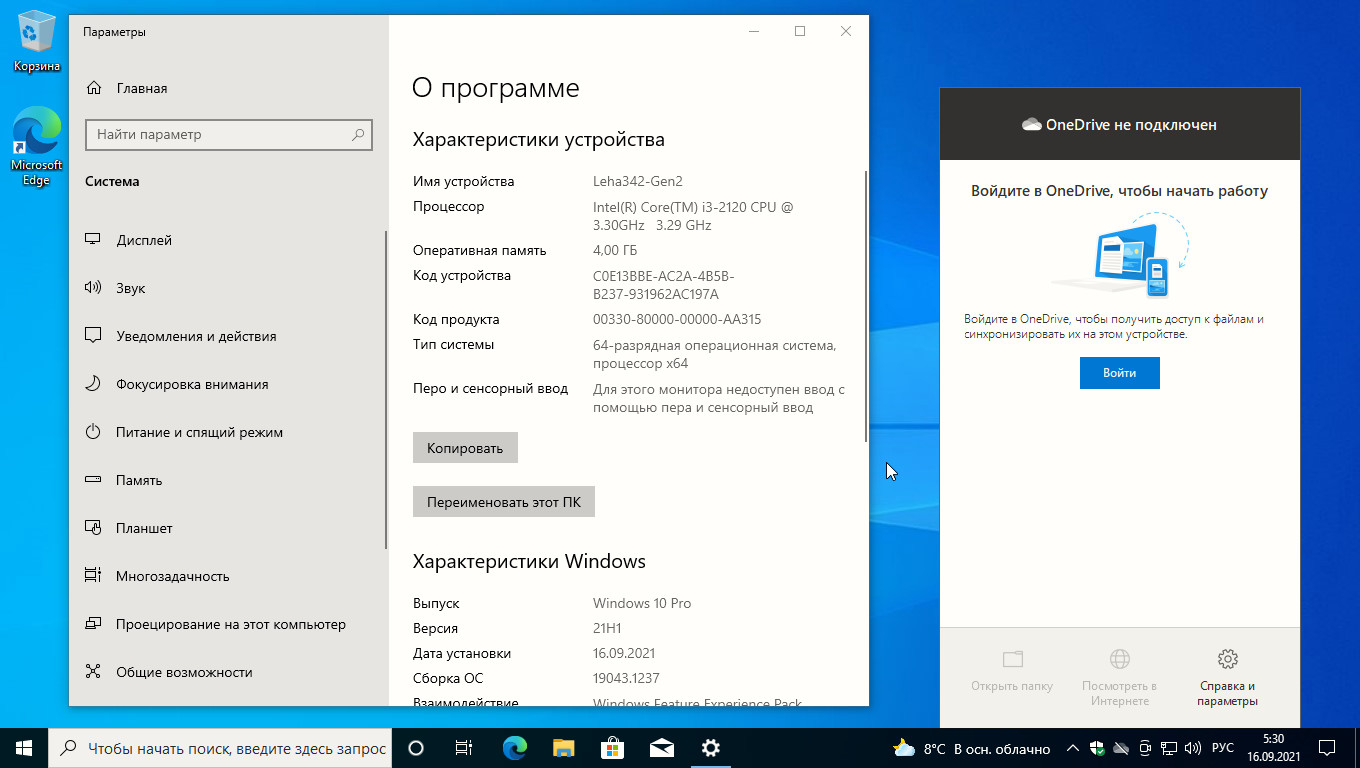Click the product code 00330-80000-00000-AA315
This screenshot has width=1360, height=768.
(677, 319)
